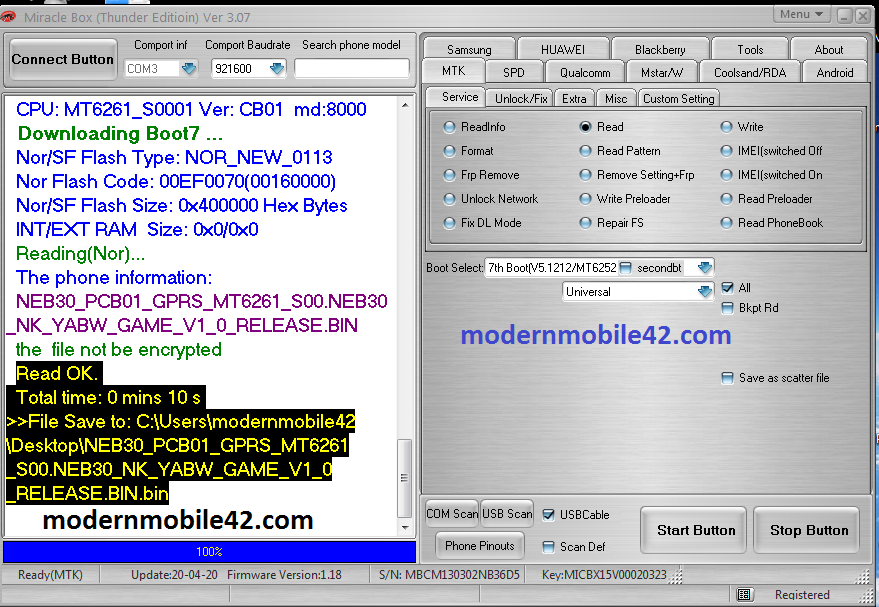Image resolution: width=879 pixels, height=607 pixels.
Task: Select the Unlock Network radio option
Action: pos(449,199)
